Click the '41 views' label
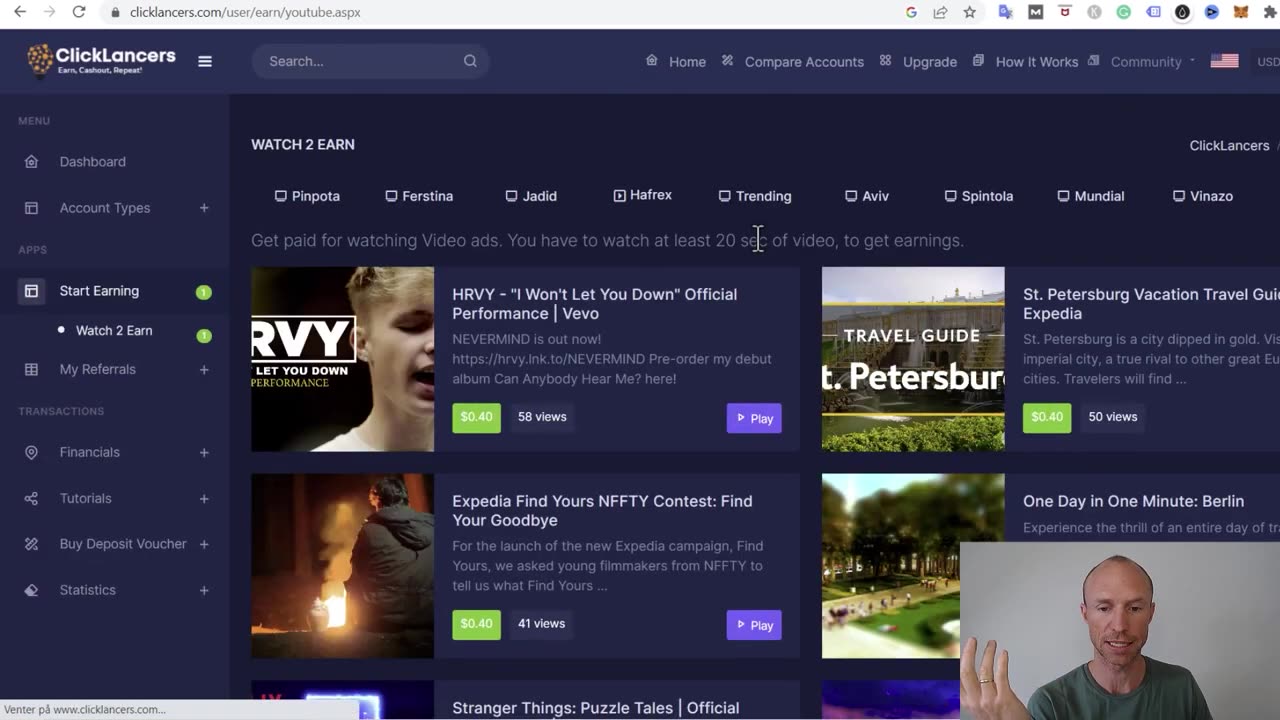The image size is (1280, 720). click(541, 624)
